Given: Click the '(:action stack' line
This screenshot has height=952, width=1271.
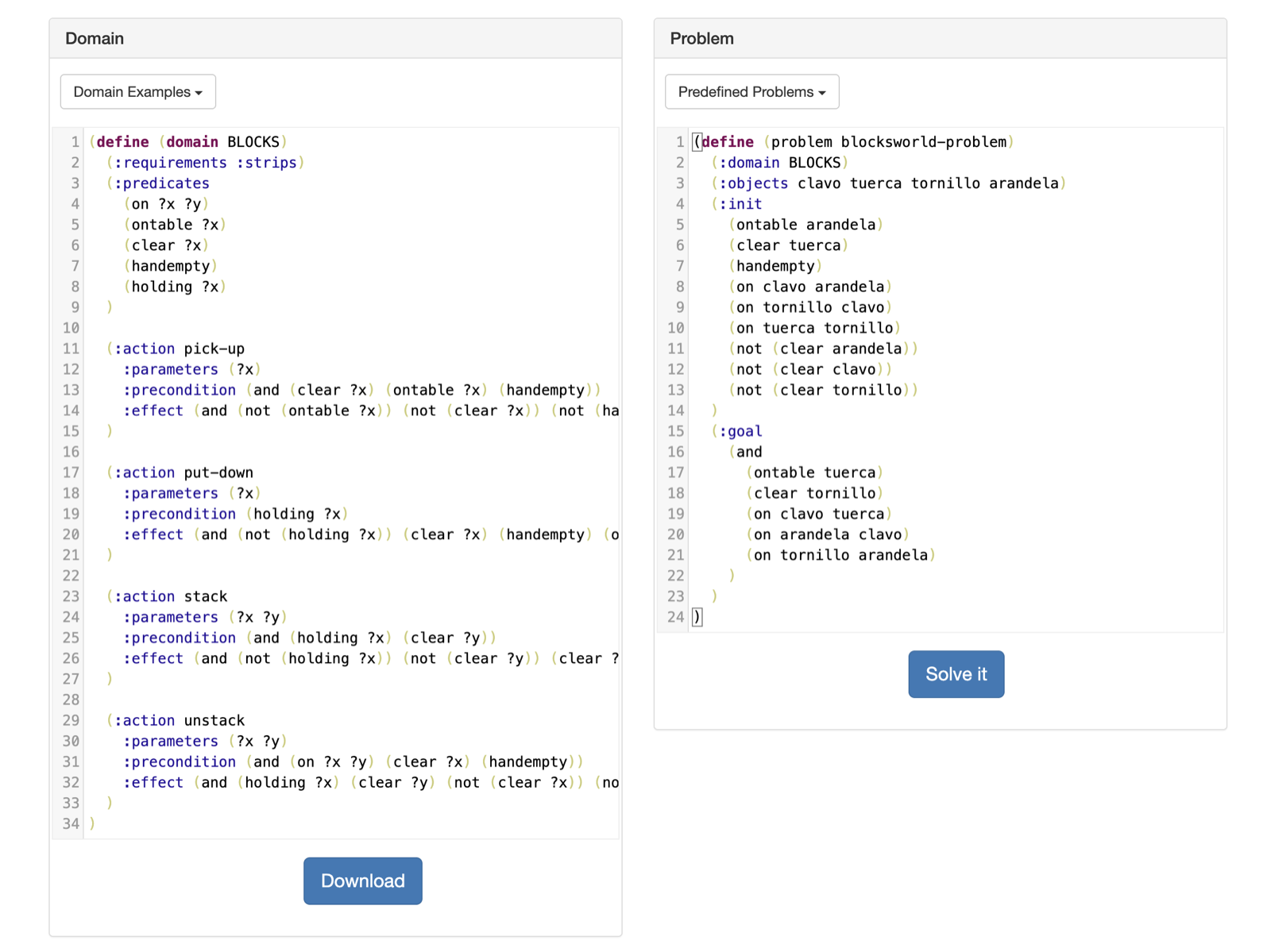Looking at the screenshot, I should click(167, 596).
